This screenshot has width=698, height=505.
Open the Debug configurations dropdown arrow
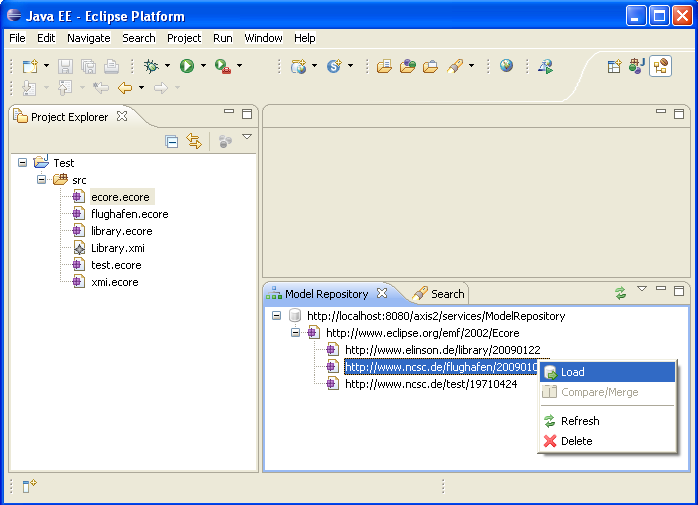pos(167,66)
